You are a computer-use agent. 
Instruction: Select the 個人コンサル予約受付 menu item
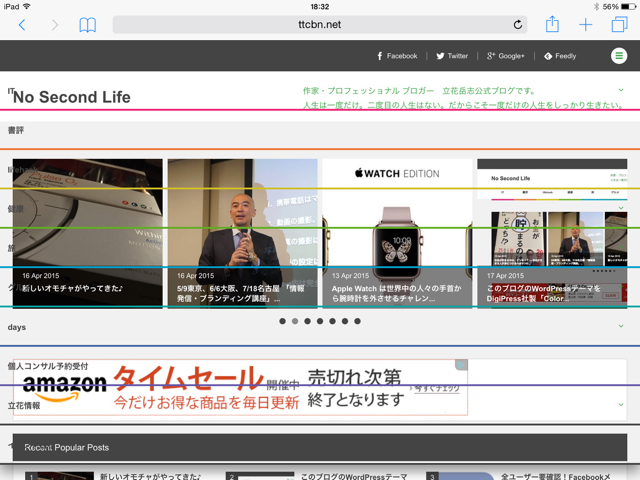pos(48,366)
